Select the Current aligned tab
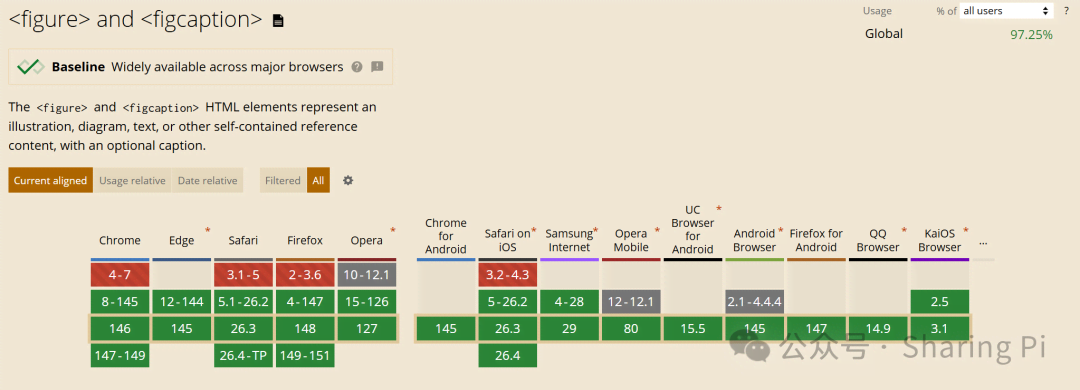 50,181
